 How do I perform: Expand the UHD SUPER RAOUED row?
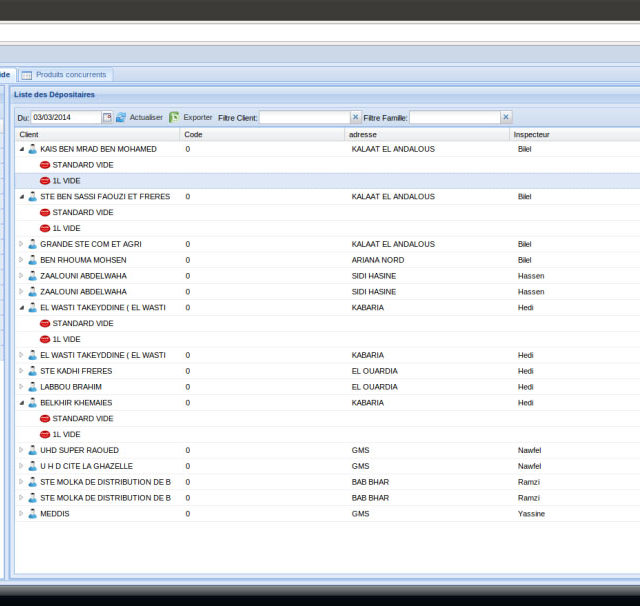click(22, 450)
